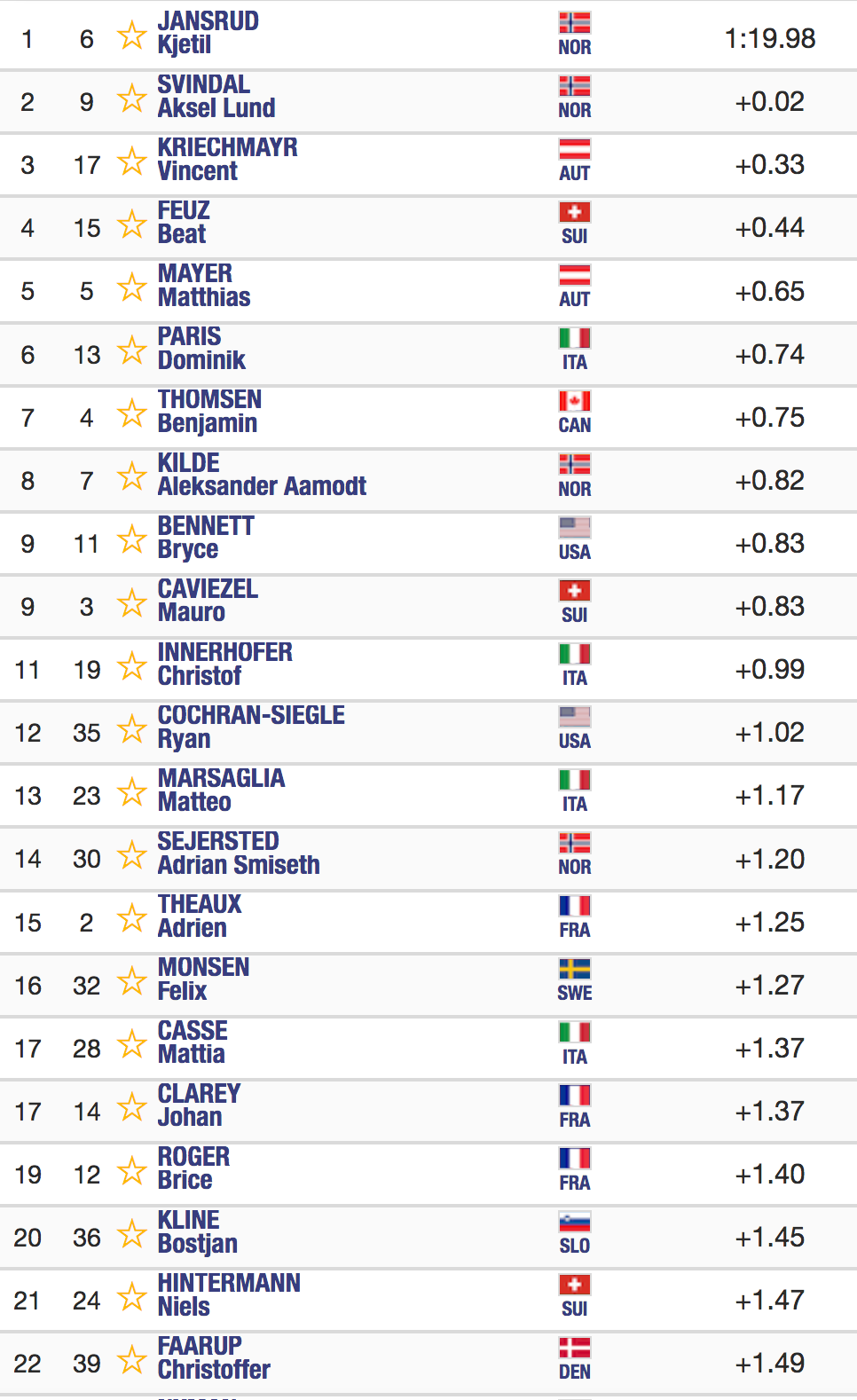
Task: Open Mayer Matthias athlete page
Action: (204, 286)
